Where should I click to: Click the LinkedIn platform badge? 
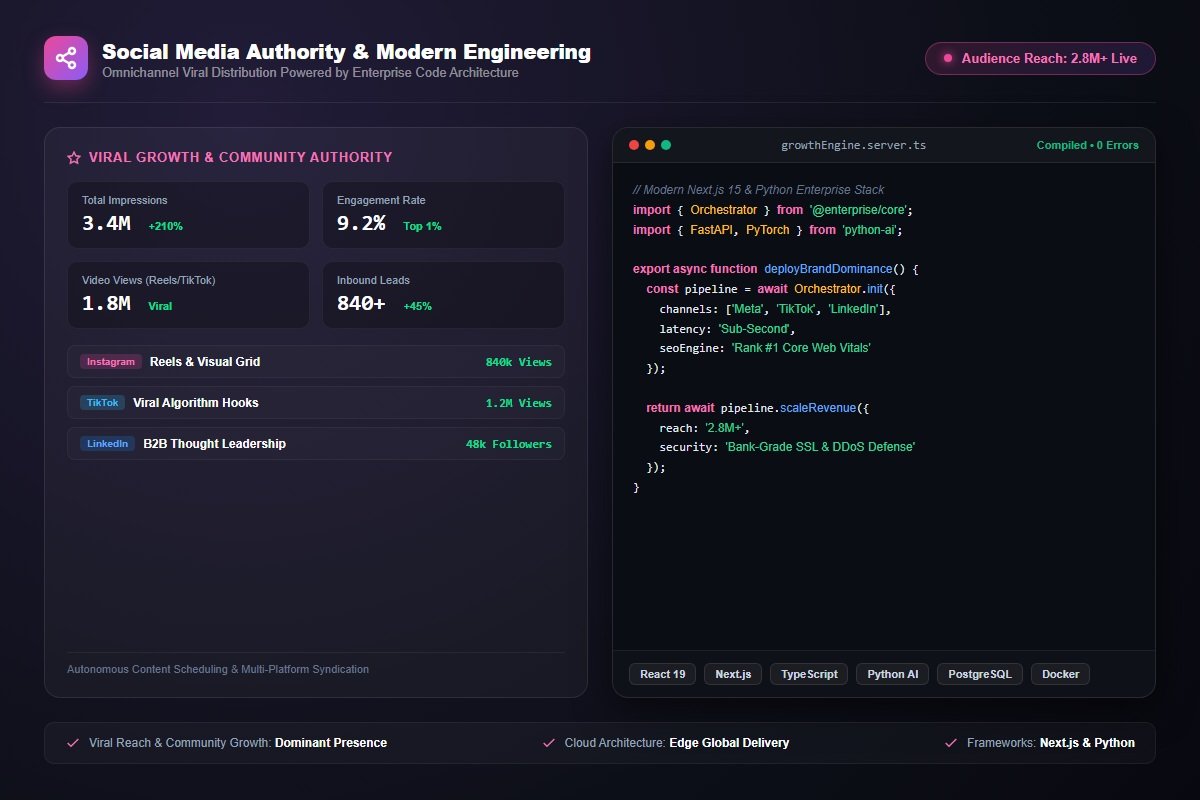108,444
